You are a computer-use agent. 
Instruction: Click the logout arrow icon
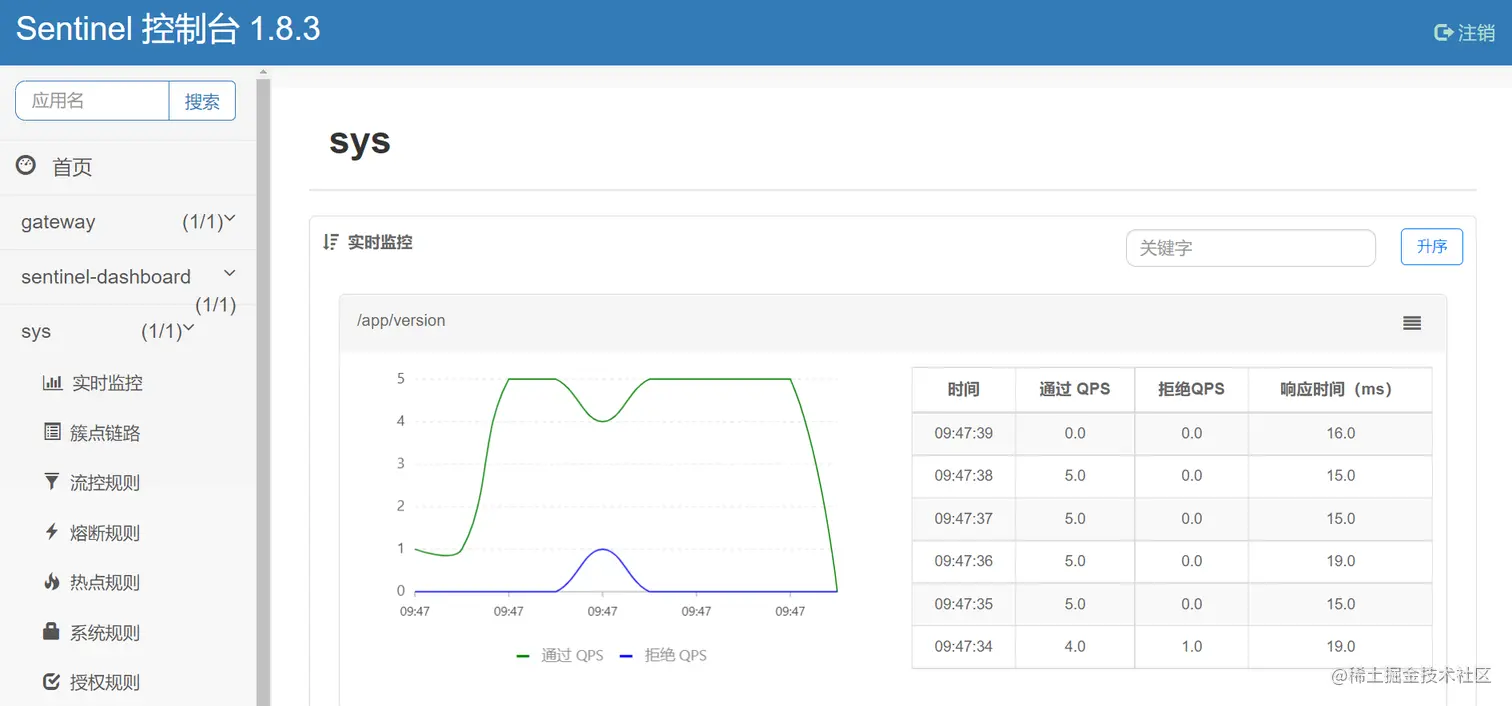pyautogui.click(x=1443, y=32)
